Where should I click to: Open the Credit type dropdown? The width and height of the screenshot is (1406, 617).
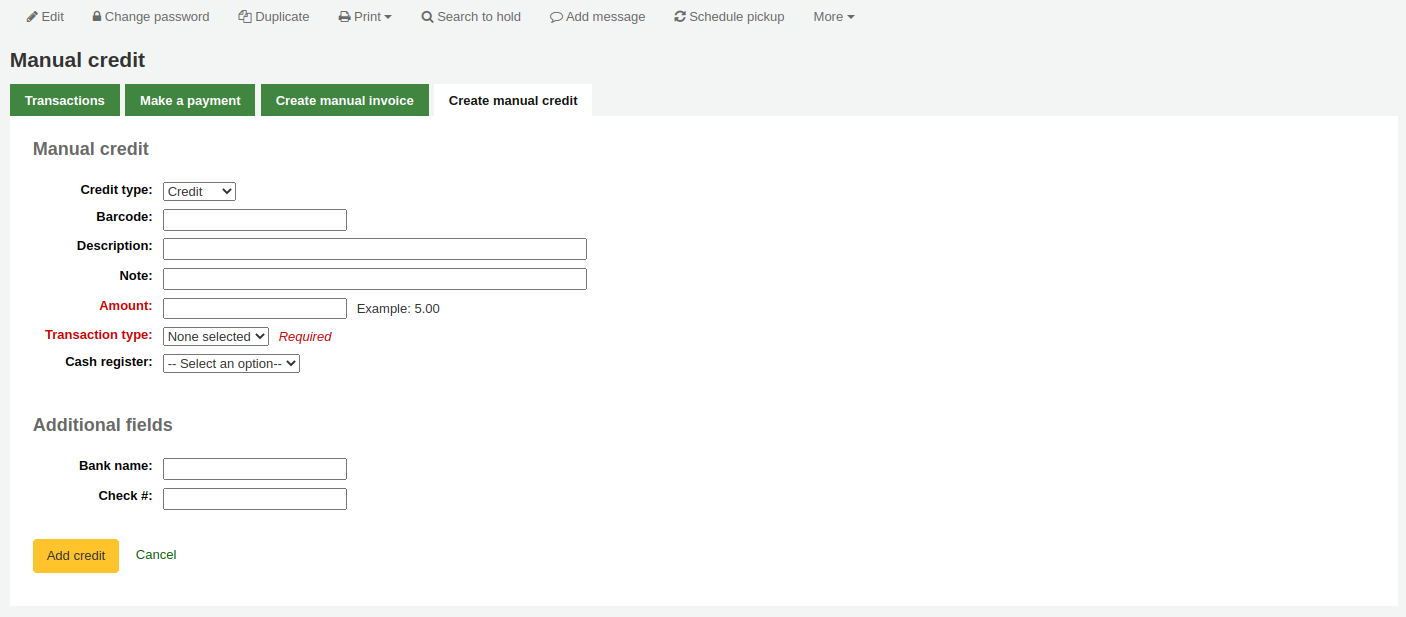point(198,191)
